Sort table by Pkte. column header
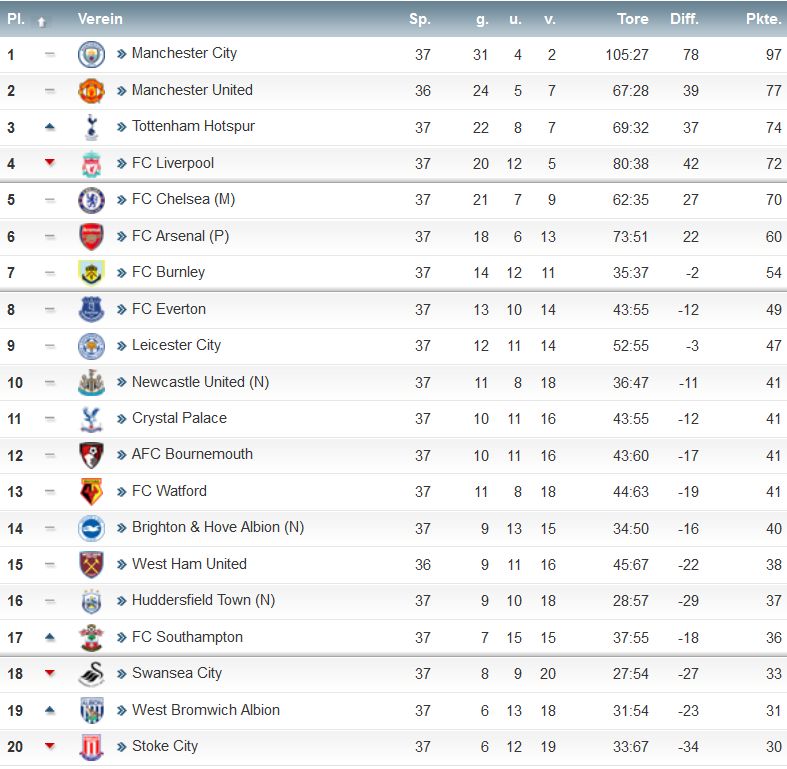The width and height of the screenshot is (787, 769). coord(763,19)
